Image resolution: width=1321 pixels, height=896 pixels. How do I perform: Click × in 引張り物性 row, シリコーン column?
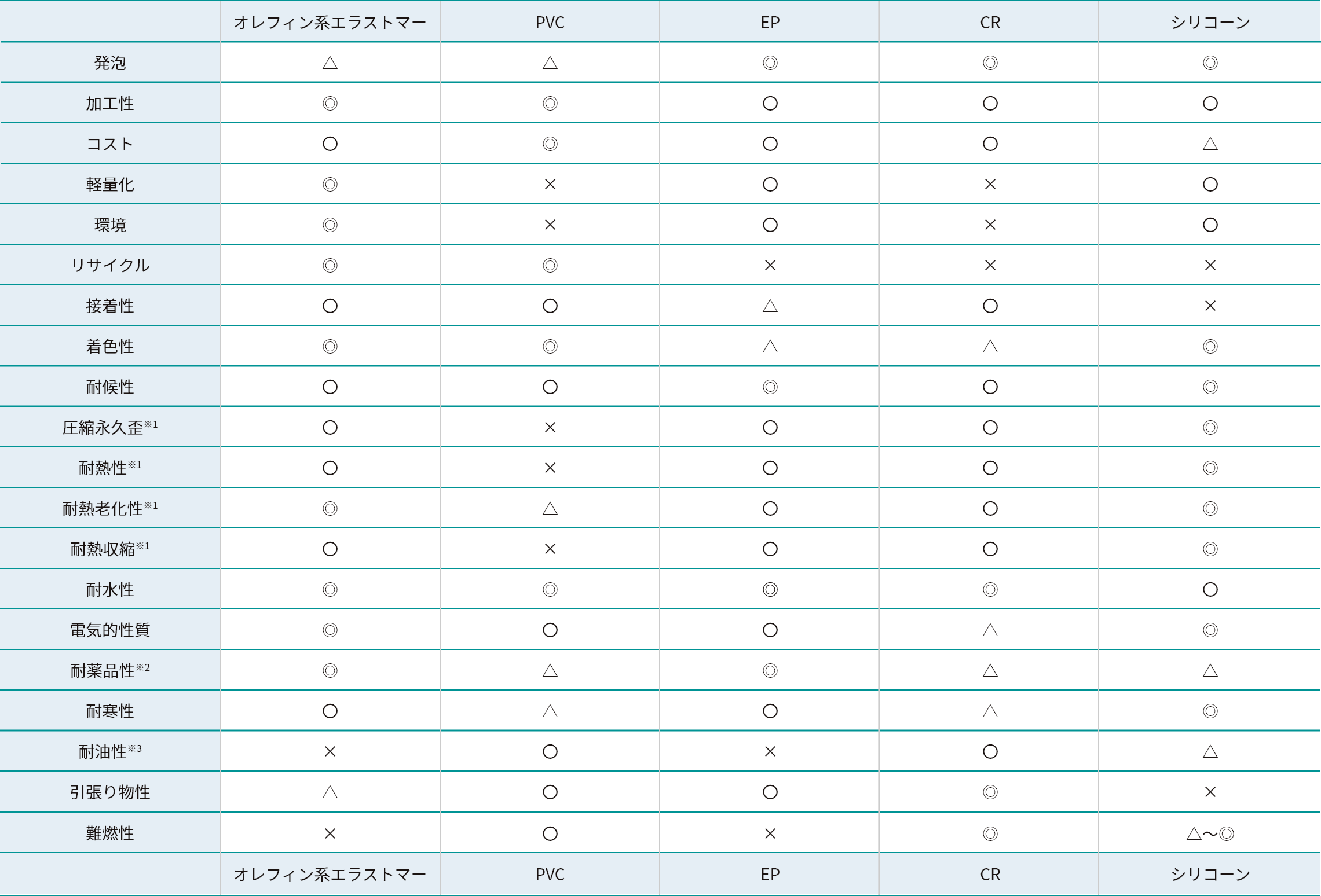click(x=1210, y=792)
